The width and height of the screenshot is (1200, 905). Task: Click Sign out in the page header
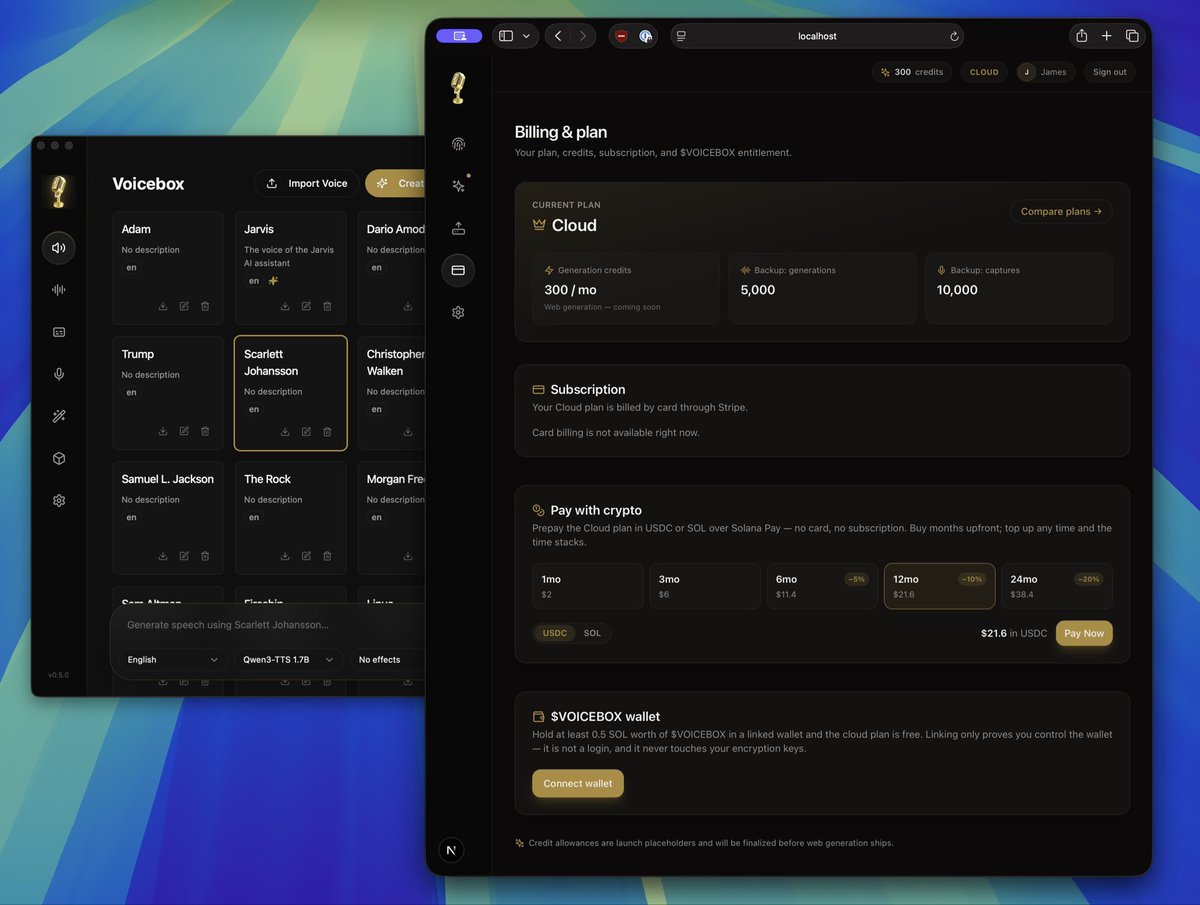click(1110, 72)
